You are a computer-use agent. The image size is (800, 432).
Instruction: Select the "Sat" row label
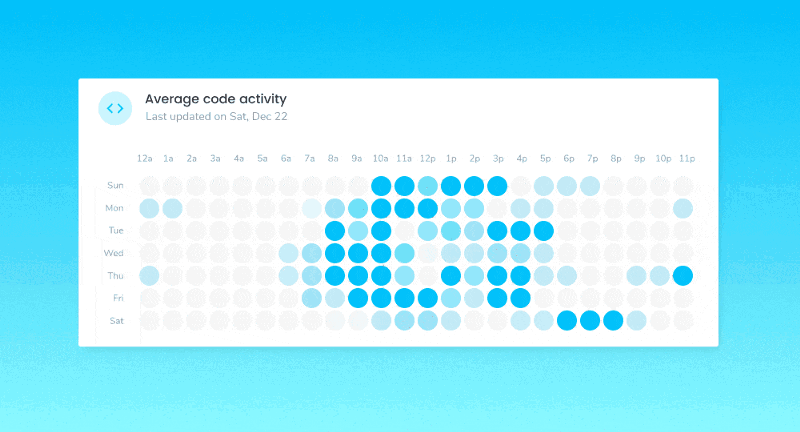coord(116,321)
